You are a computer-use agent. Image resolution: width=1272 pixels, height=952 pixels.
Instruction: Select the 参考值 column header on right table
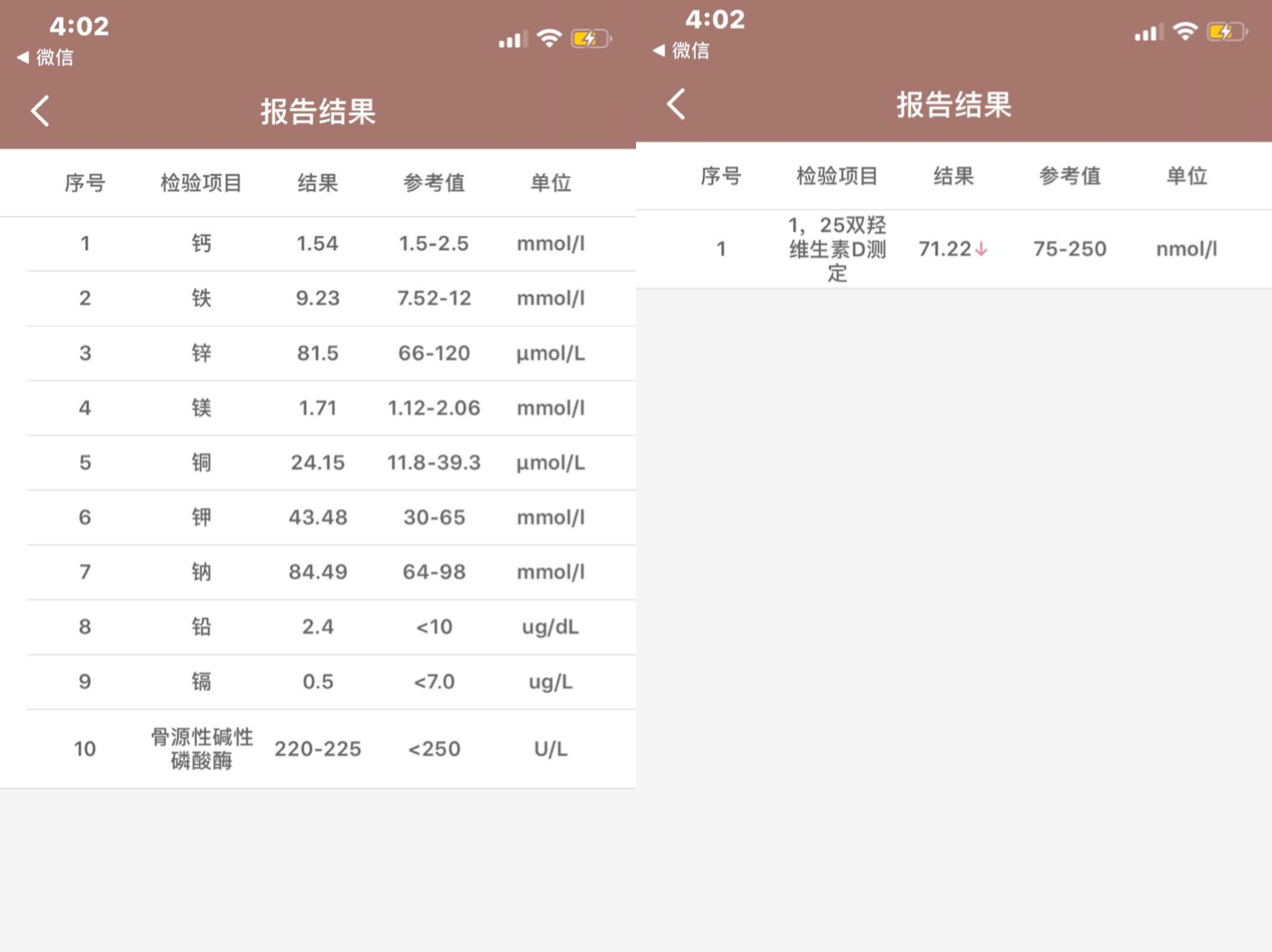(x=1069, y=176)
